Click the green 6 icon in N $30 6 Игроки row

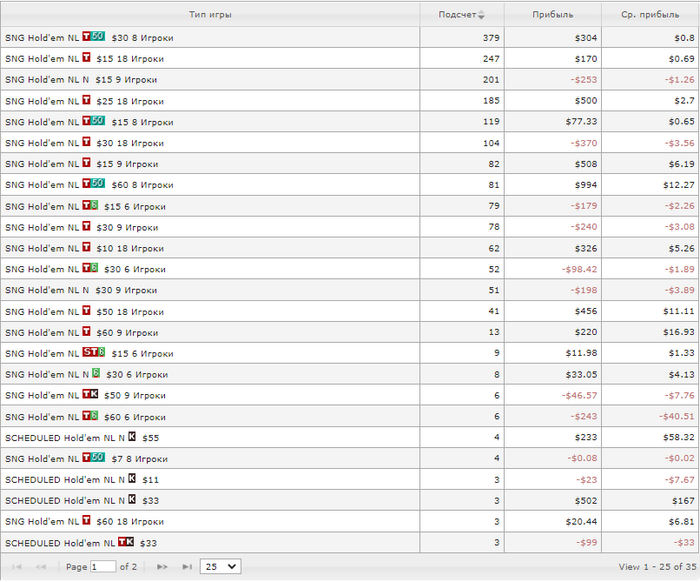point(96,373)
